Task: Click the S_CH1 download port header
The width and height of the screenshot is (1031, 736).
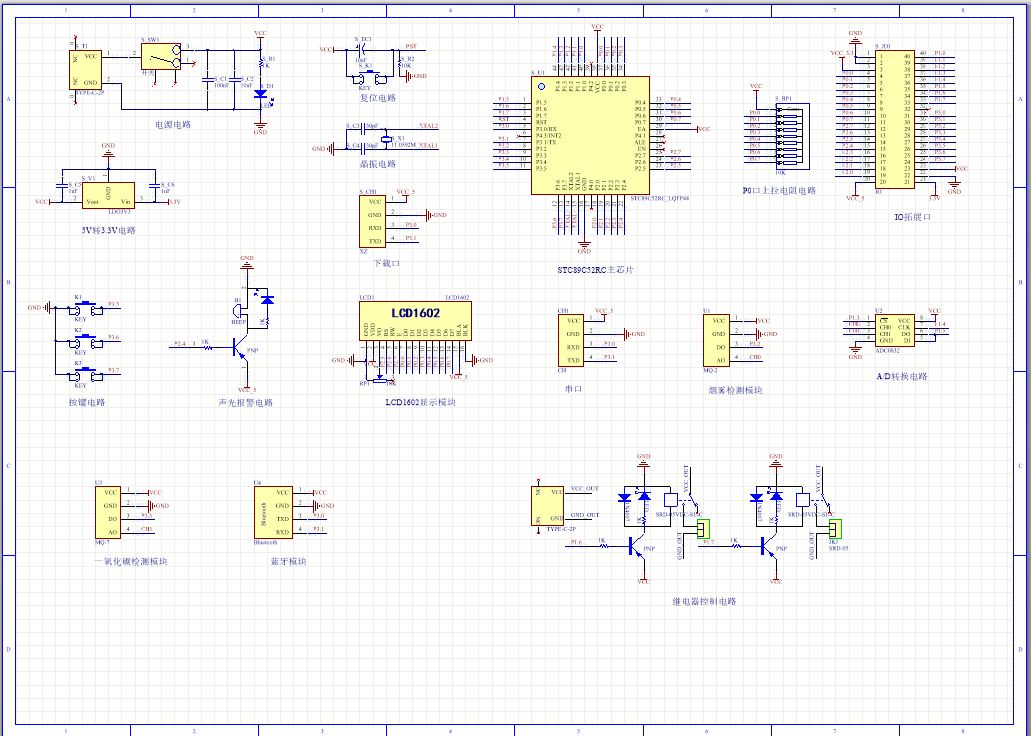Action: click(372, 221)
